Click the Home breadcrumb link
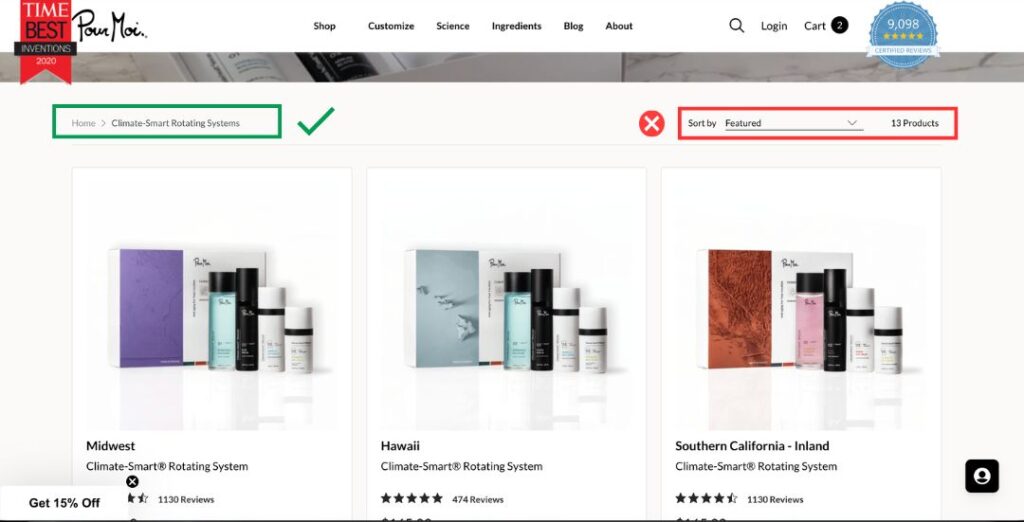Screen dimensions: 1024x522 point(84,123)
